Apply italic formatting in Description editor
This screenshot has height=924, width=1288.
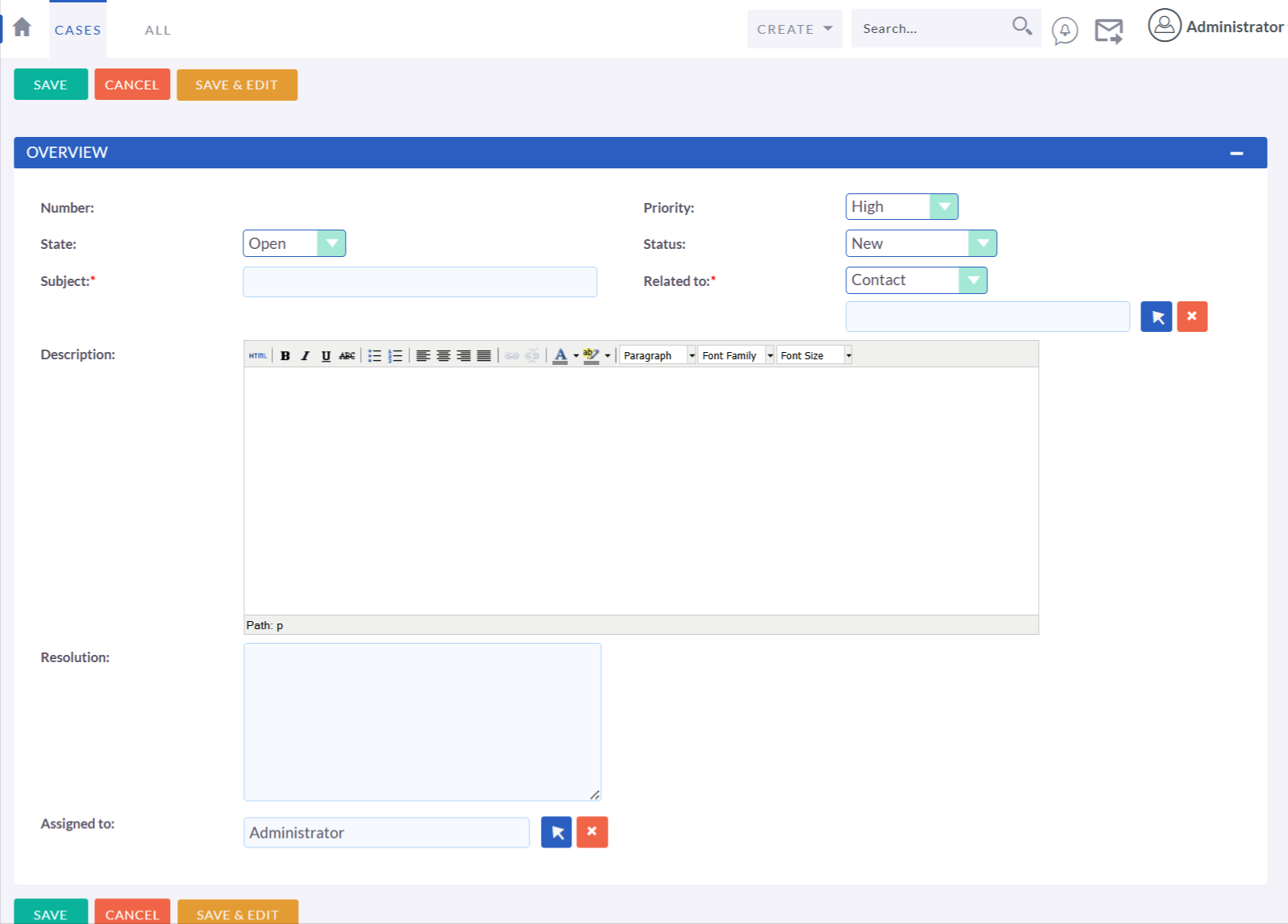(305, 355)
